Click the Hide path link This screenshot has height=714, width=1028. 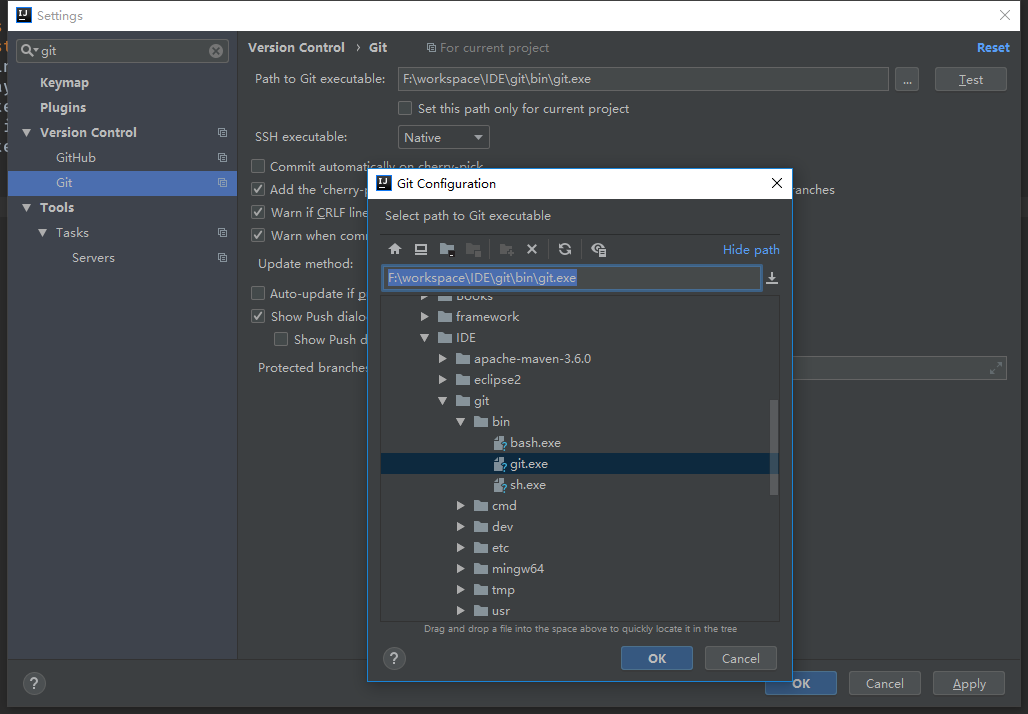[x=751, y=249]
